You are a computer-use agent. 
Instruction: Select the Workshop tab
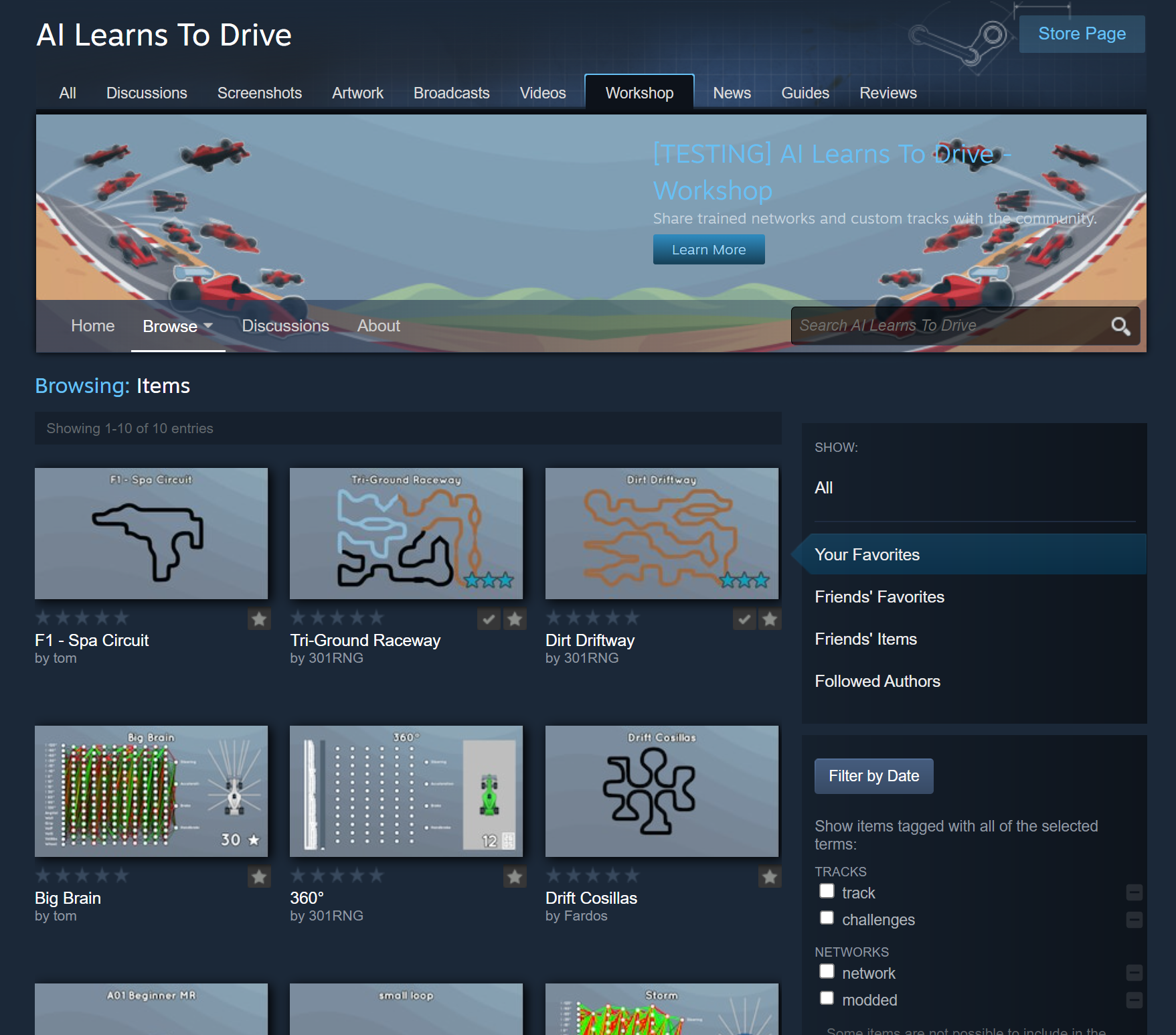[x=639, y=93]
